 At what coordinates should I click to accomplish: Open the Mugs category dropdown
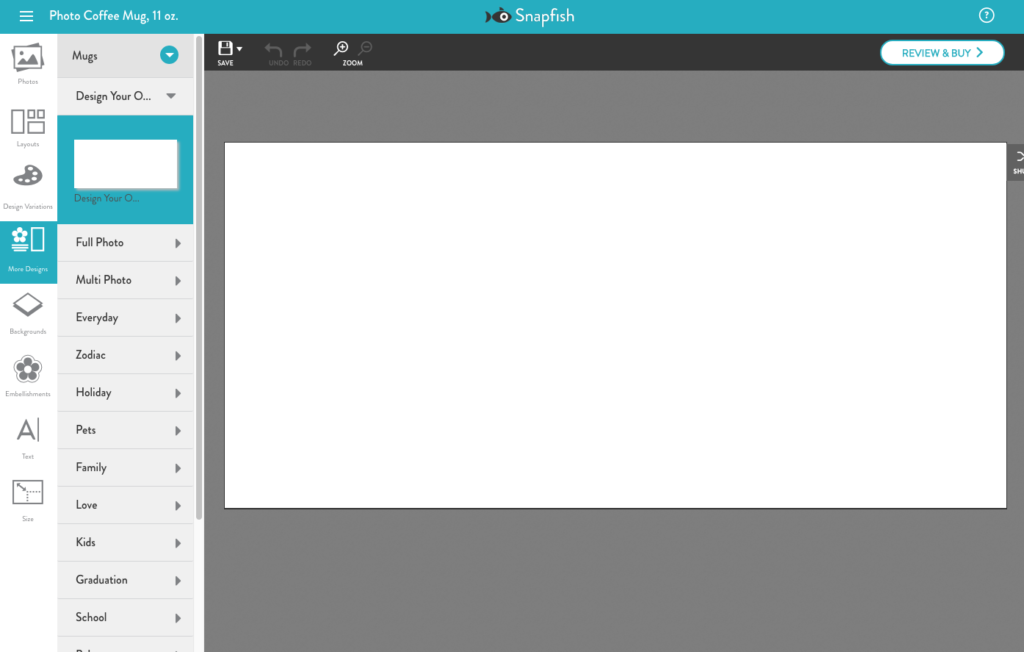pyautogui.click(x=169, y=56)
